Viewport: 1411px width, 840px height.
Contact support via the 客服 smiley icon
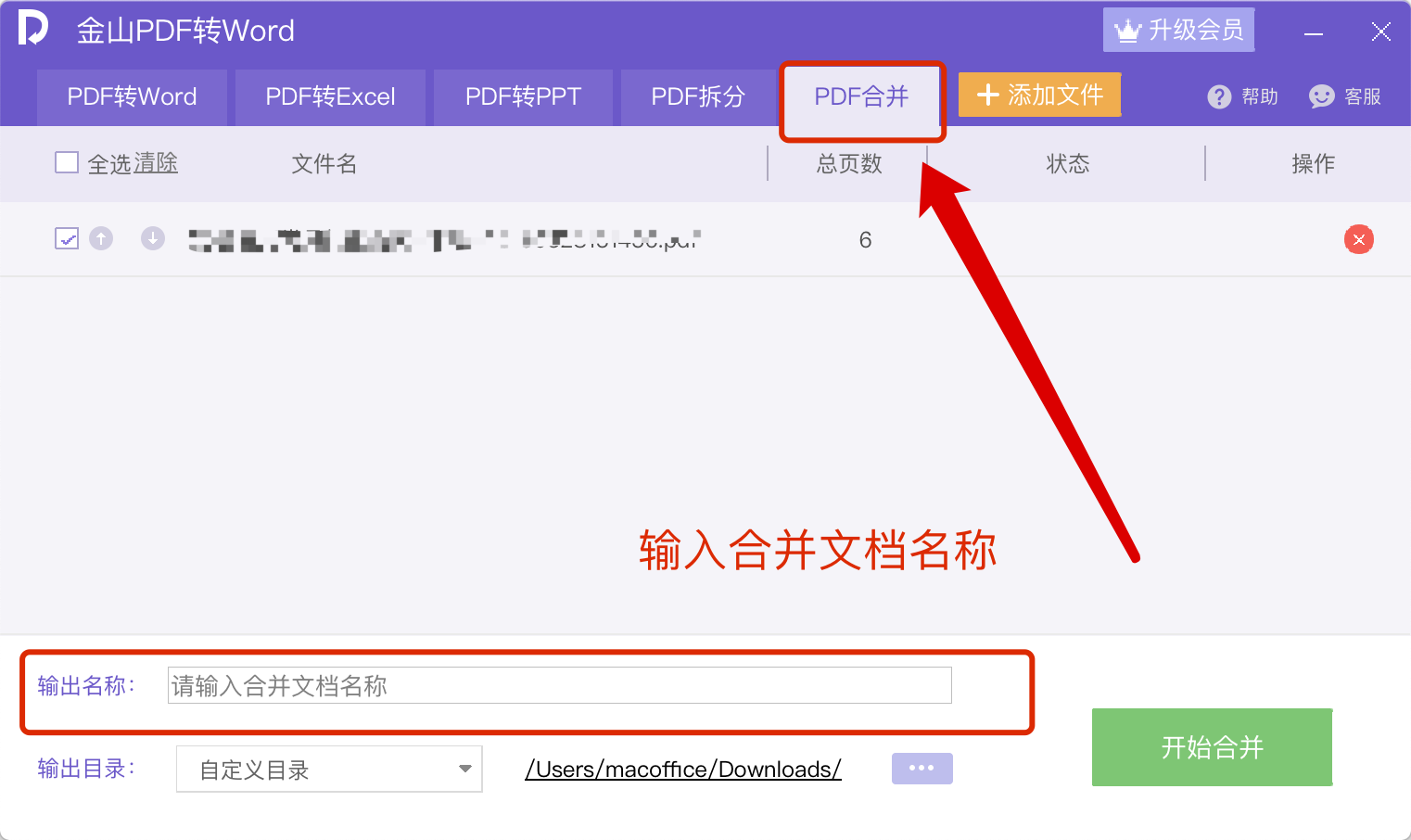[1321, 96]
